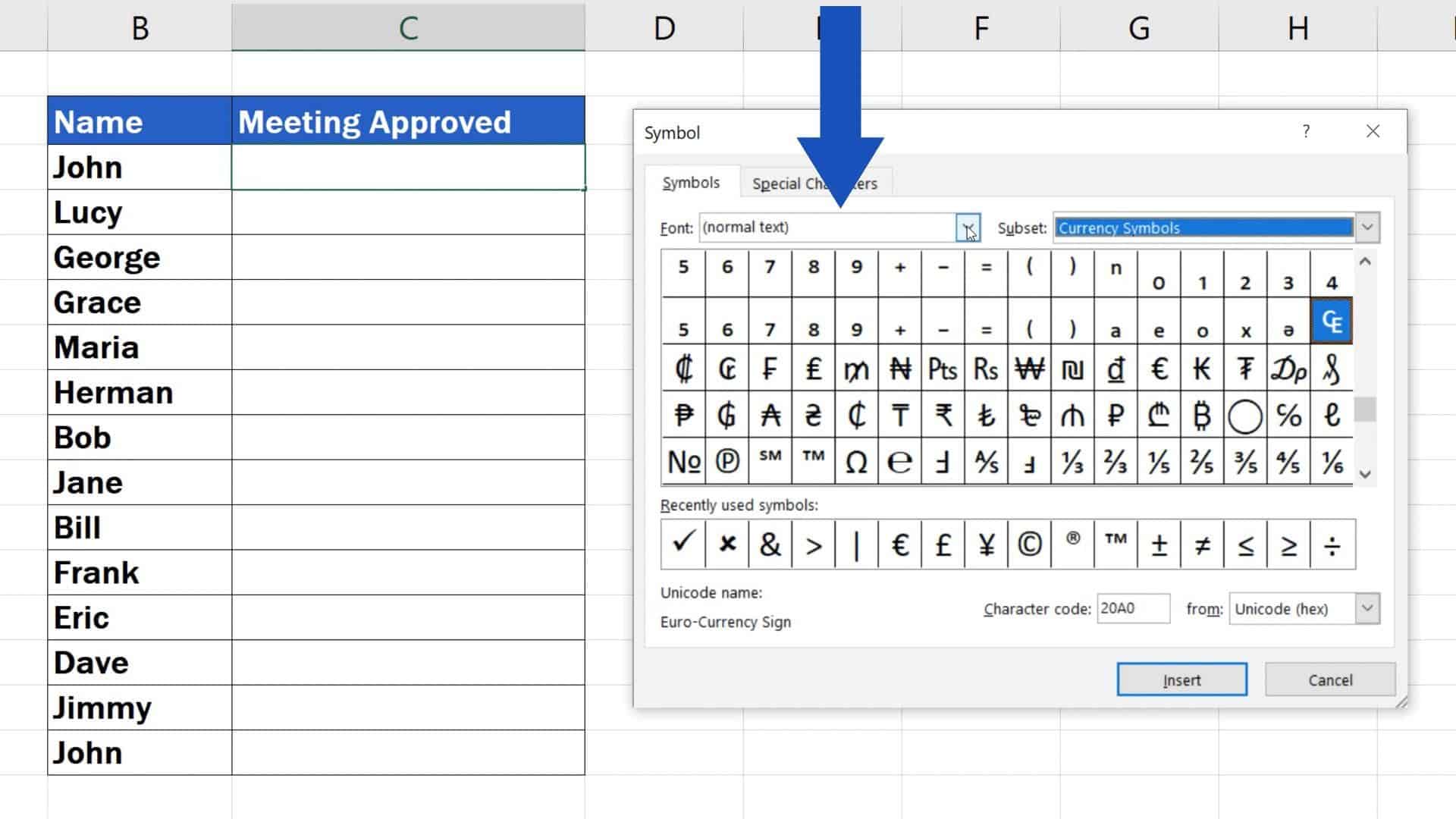Open the Subset dropdown showing Currency Symbols
Viewport: 1456px width, 819px height.
coord(1367,227)
